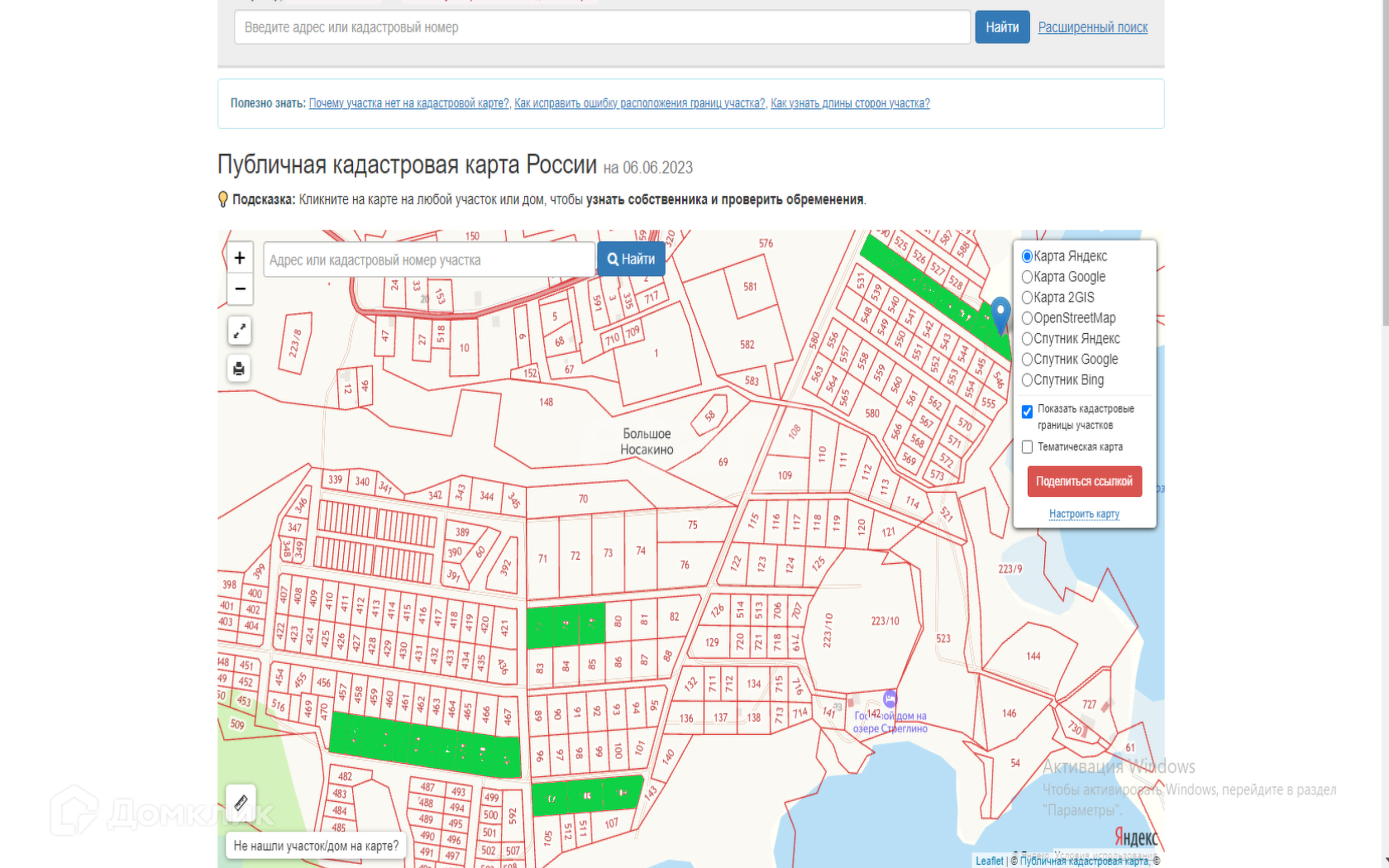The image size is (1389, 868).
Task: Click the blue location pin marker
Action: (x=1000, y=316)
